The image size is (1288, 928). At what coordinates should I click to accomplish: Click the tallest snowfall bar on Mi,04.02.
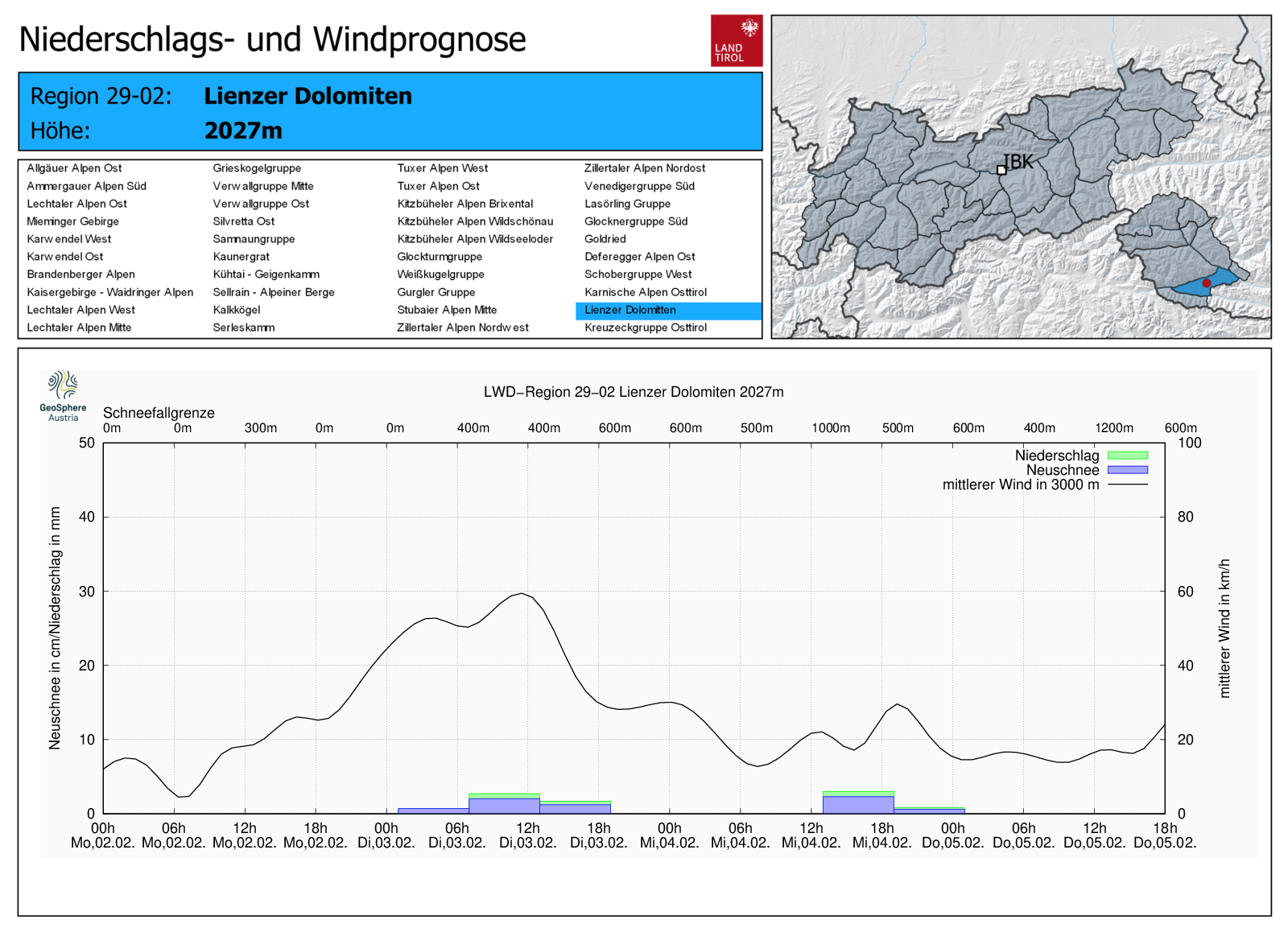point(858,803)
